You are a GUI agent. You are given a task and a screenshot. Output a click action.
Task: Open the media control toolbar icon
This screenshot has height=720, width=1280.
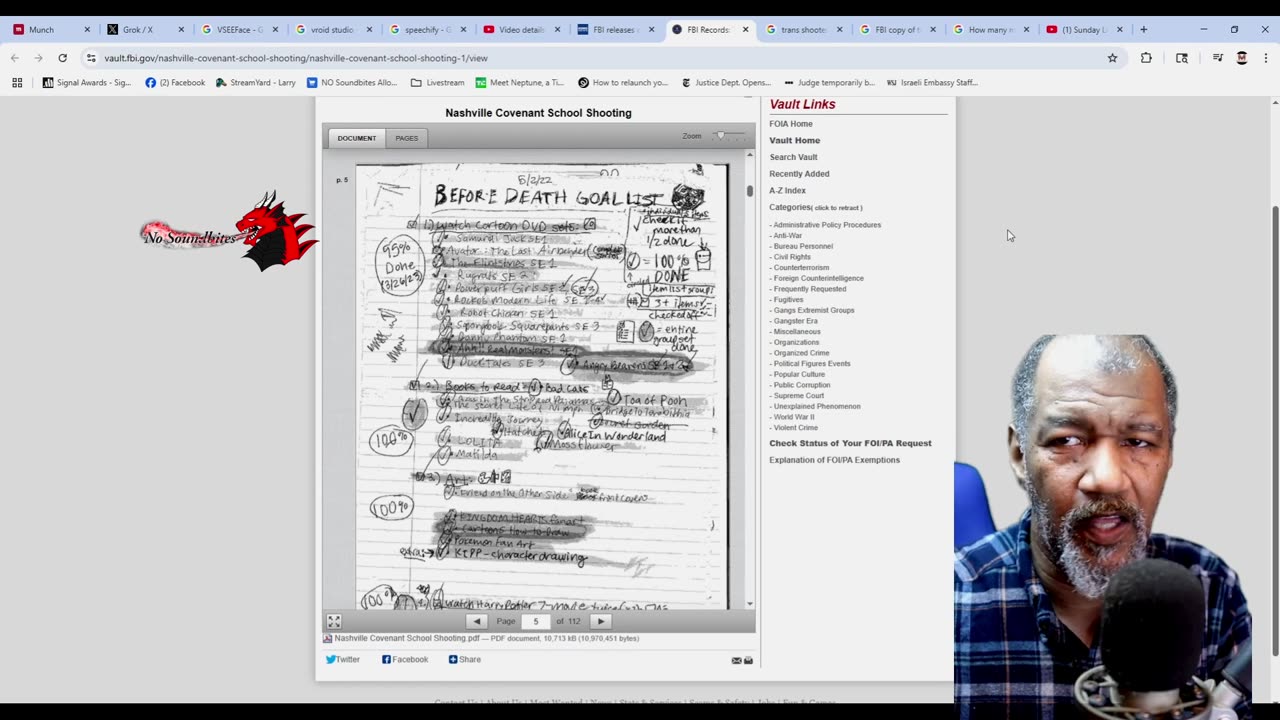[1217, 58]
